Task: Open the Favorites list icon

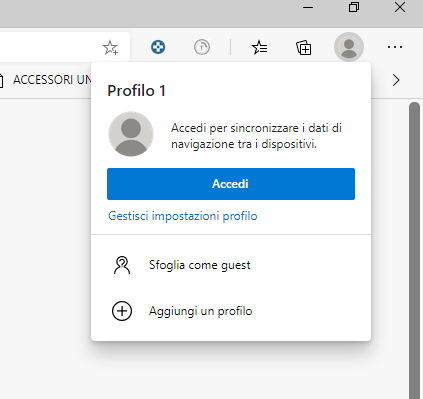Action: 260,47
